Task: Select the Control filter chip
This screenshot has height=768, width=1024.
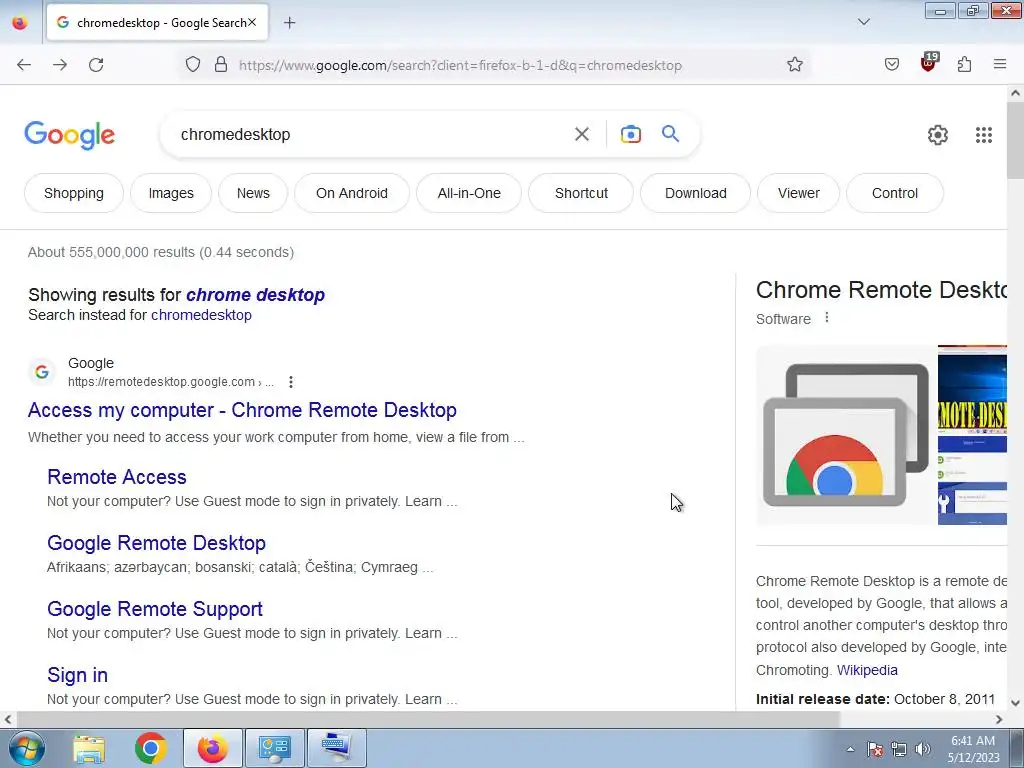Action: (895, 193)
